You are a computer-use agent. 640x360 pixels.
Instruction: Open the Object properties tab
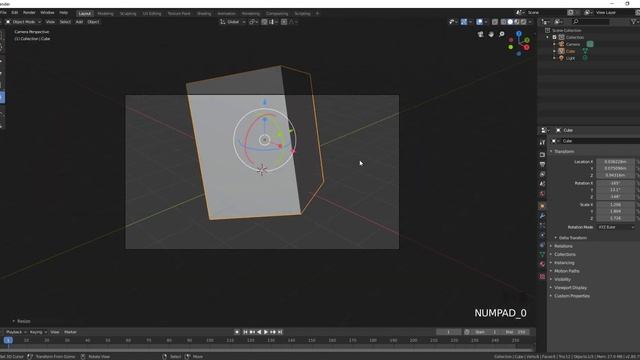(x=542, y=206)
